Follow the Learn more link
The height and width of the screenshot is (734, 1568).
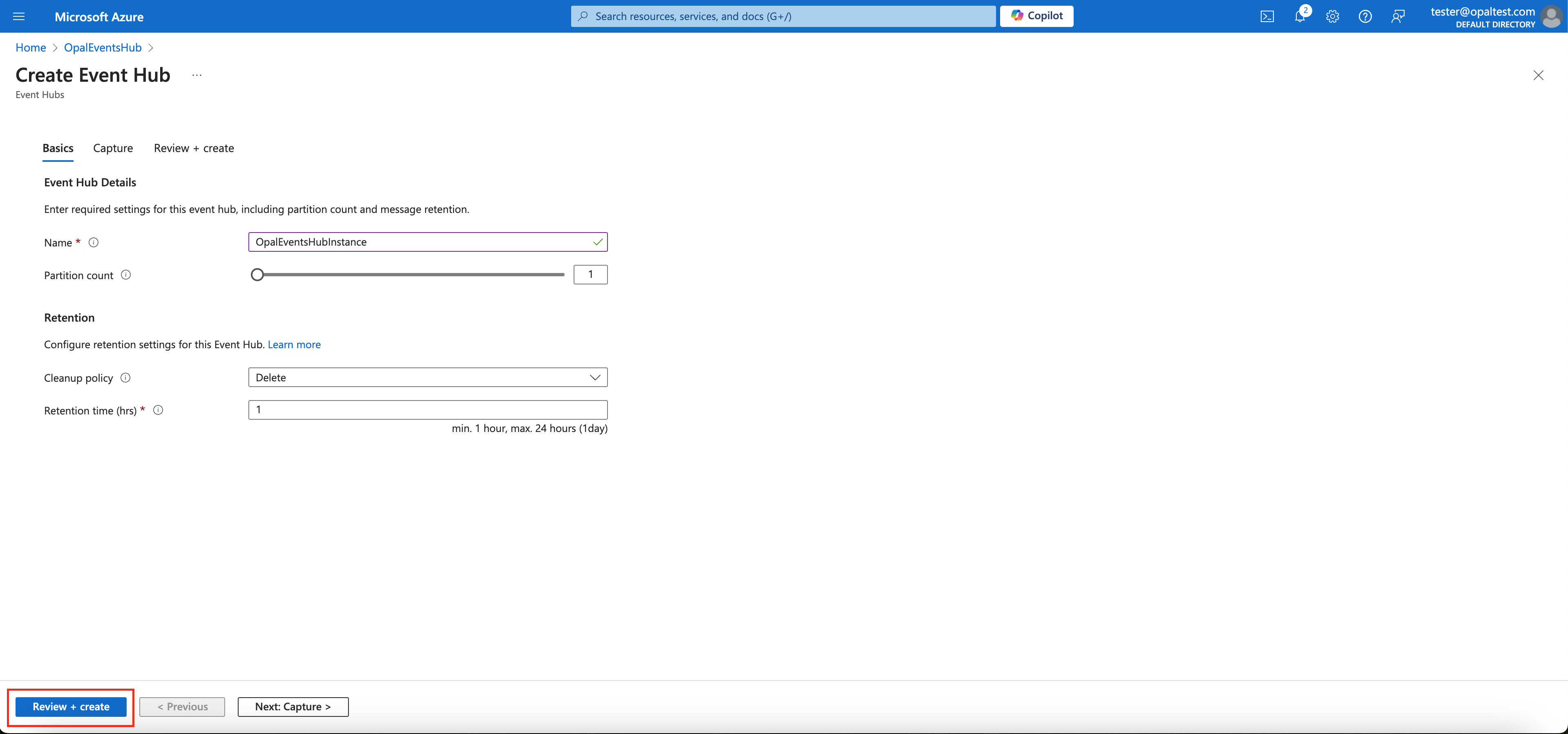coord(294,344)
